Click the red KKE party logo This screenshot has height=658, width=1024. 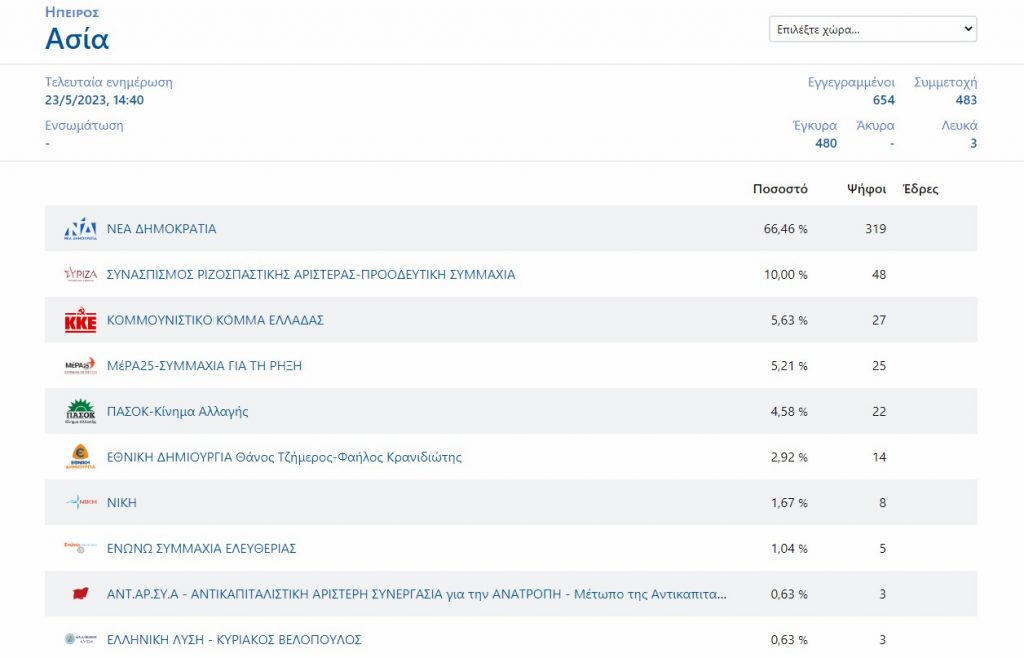point(80,321)
